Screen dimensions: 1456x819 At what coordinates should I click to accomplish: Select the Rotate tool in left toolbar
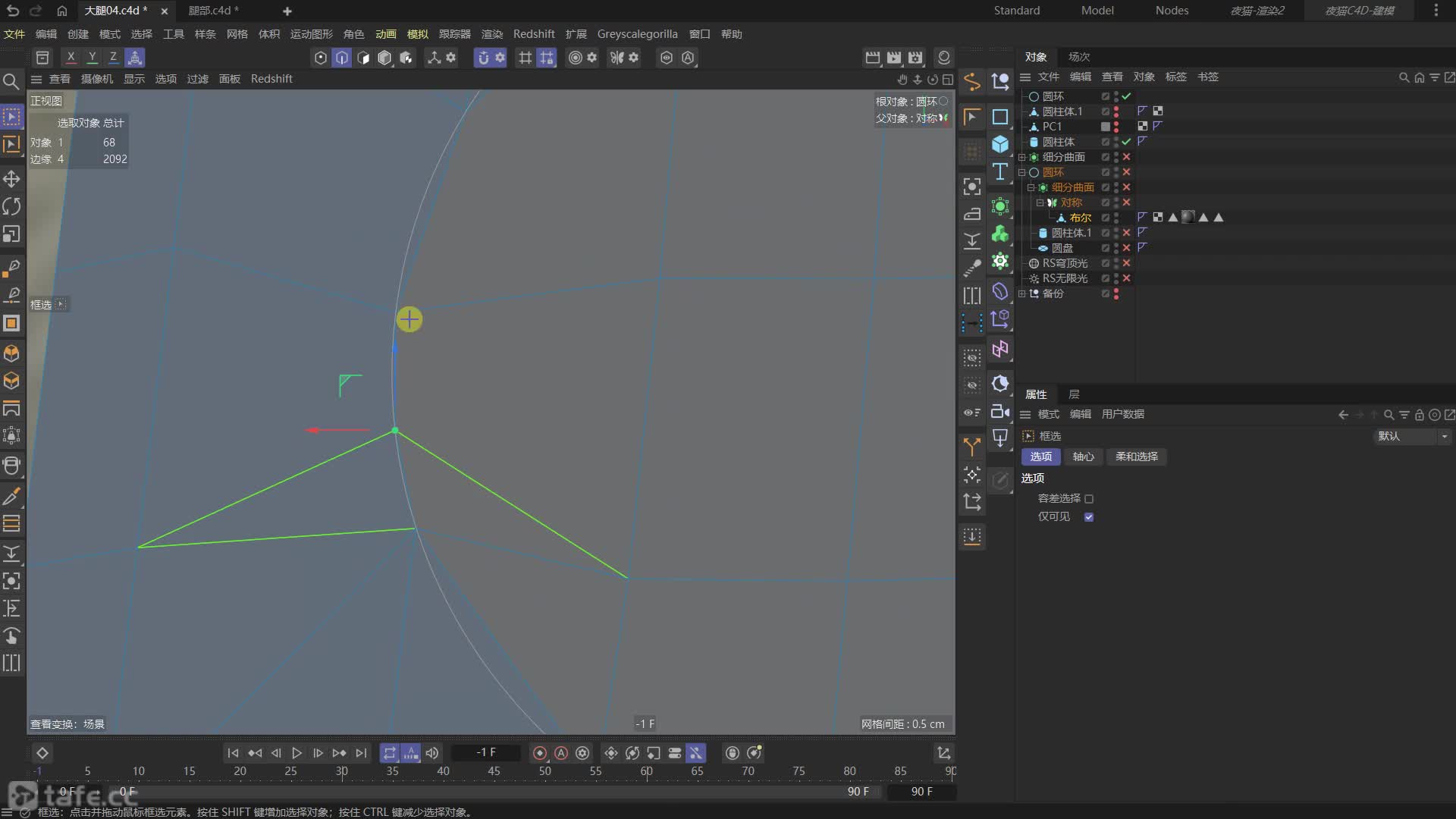[11, 206]
